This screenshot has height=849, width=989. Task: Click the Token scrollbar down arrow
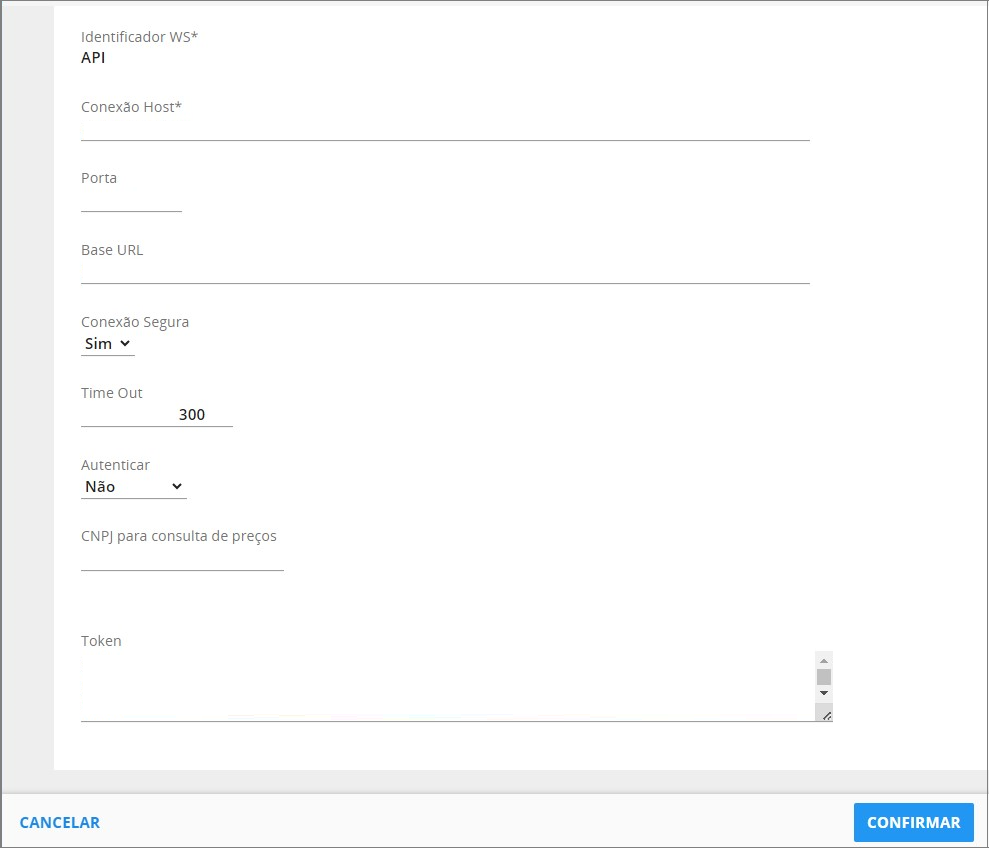click(824, 693)
